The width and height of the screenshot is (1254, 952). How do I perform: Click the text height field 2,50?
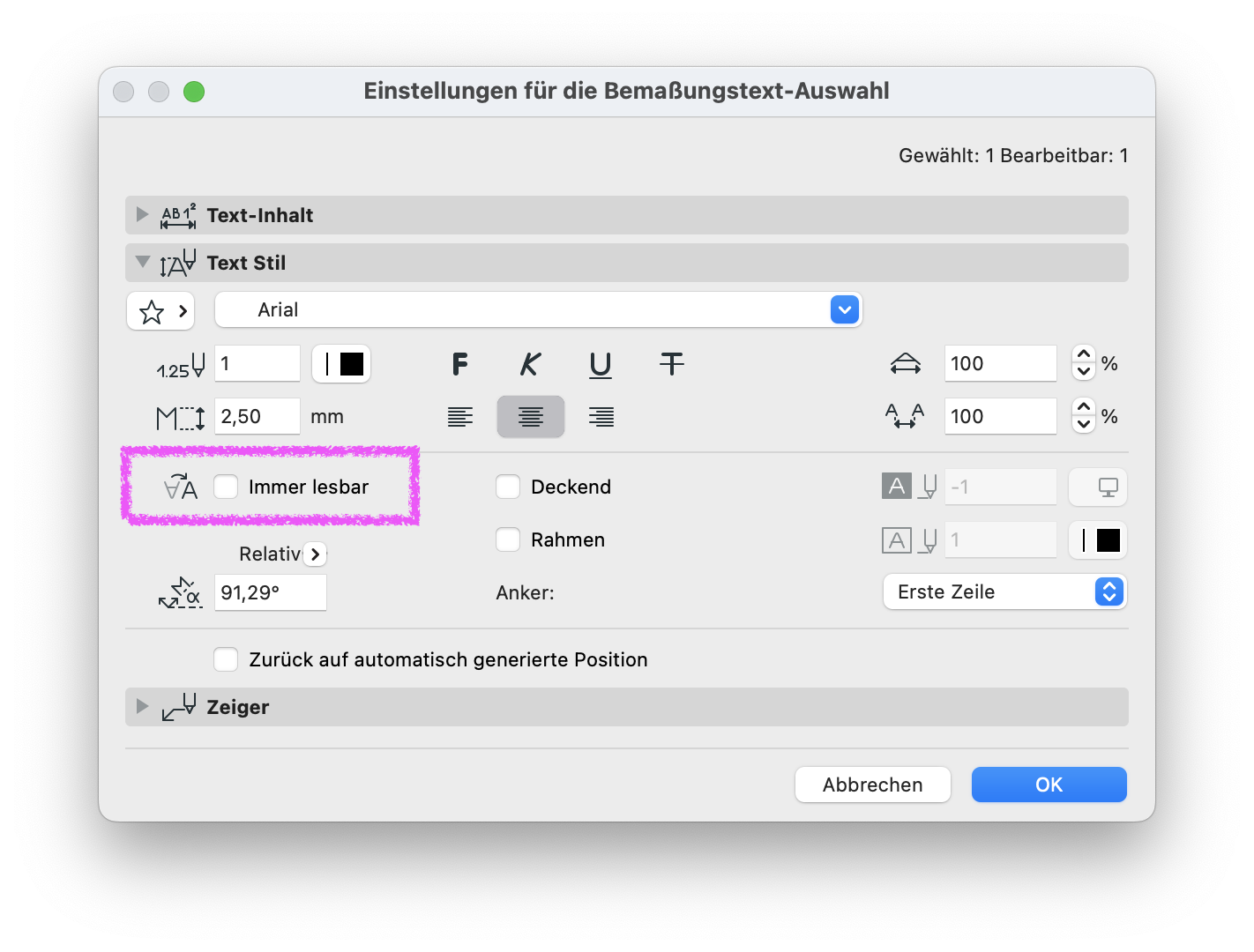[258, 416]
